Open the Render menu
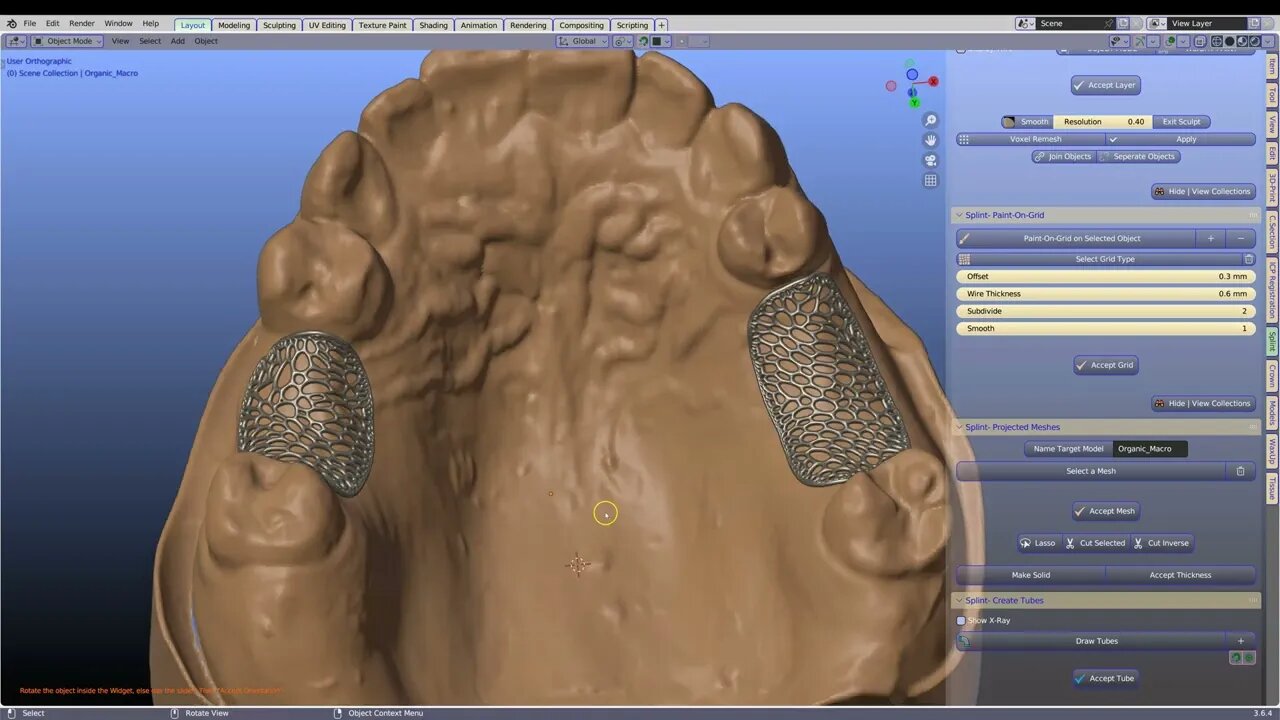 (x=82, y=23)
